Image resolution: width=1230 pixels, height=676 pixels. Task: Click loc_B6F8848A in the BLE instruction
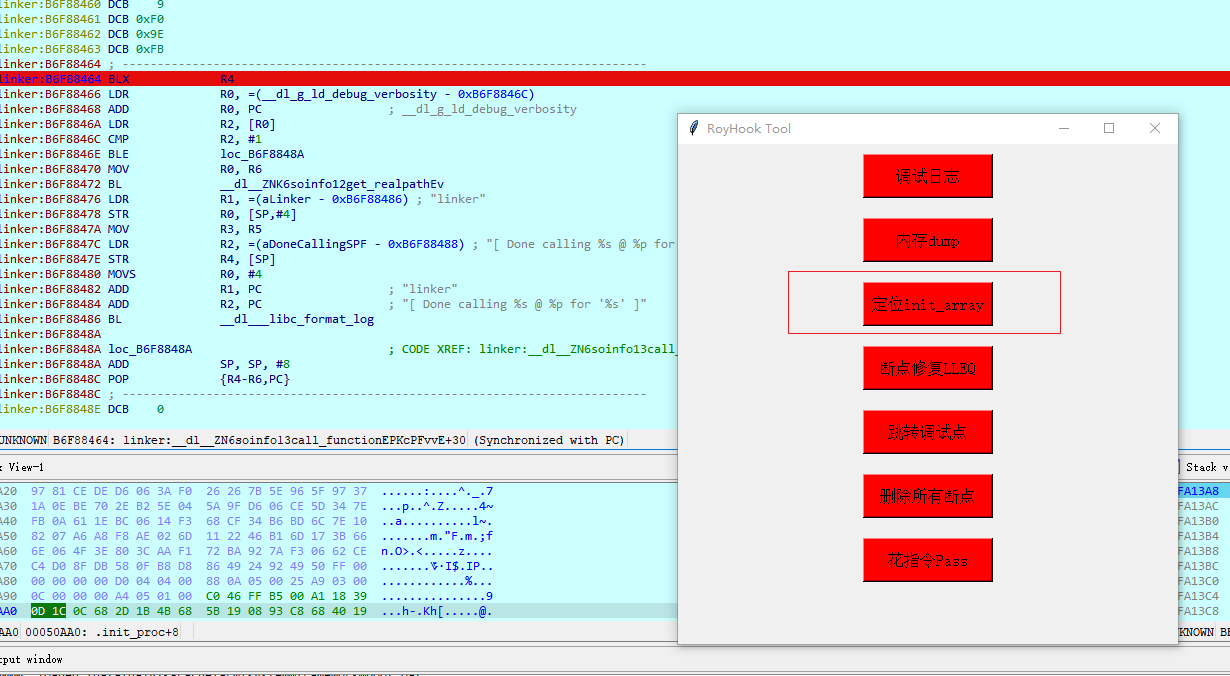[262, 154]
